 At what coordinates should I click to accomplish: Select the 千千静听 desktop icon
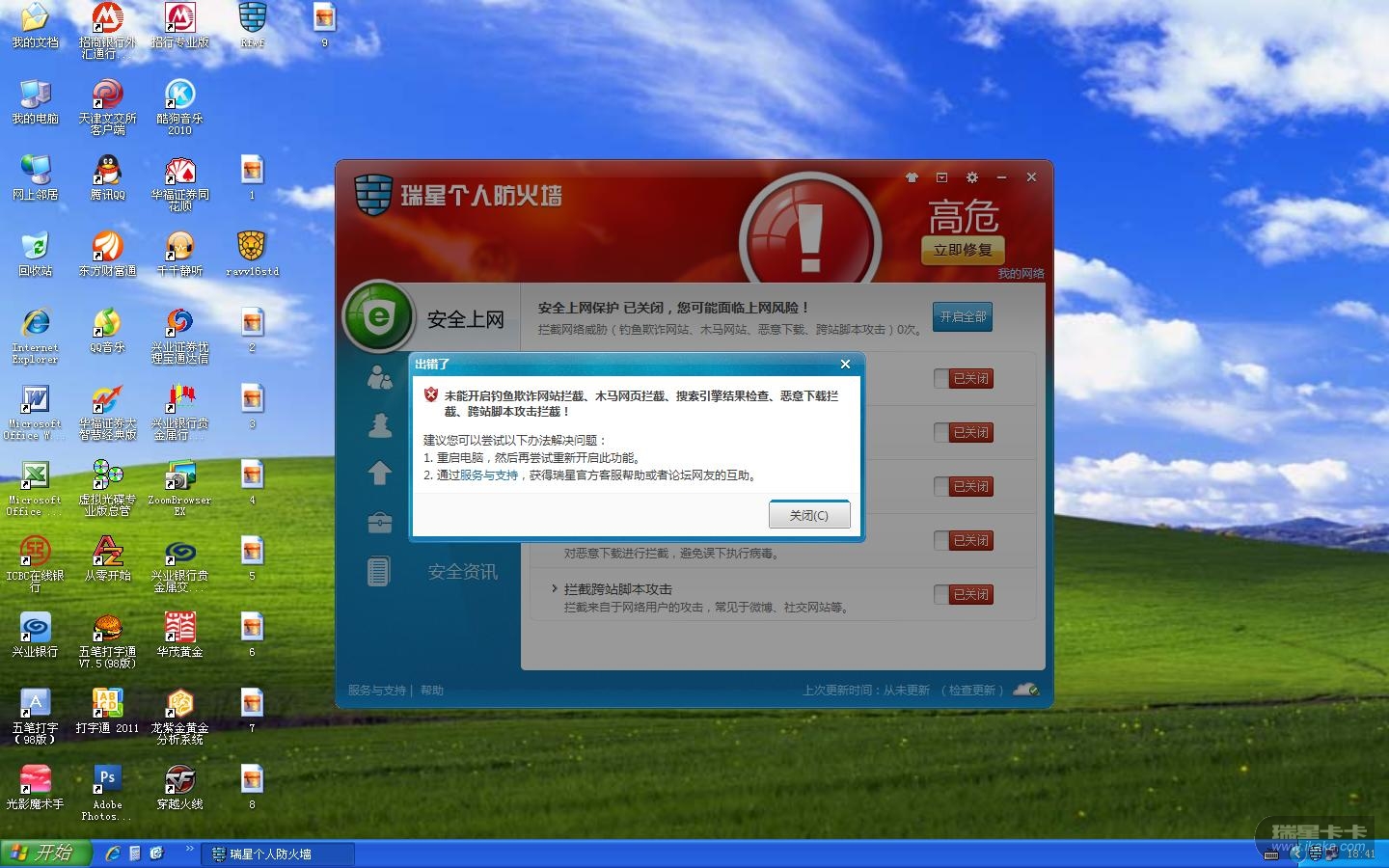pos(179,255)
